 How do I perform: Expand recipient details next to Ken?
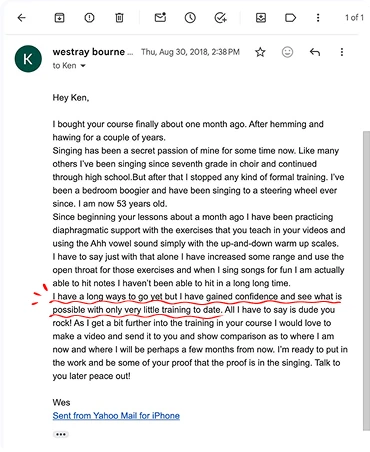(83, 66)
